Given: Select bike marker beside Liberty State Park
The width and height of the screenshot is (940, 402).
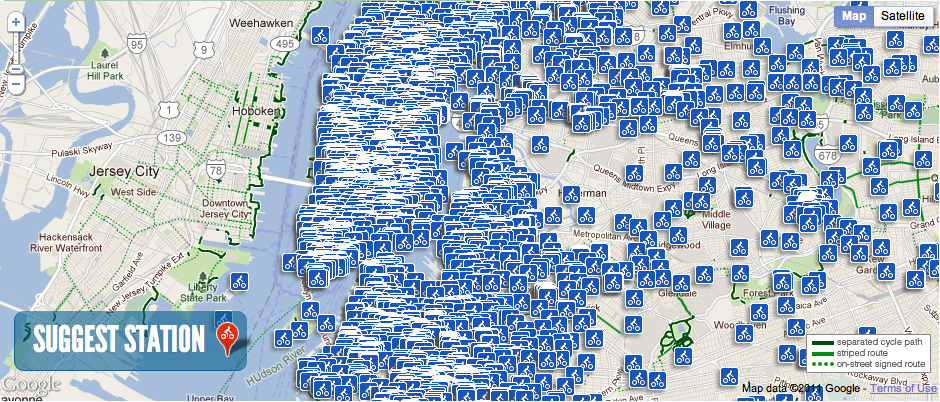Looking at the screenshot, I should [x=240, y=281].
